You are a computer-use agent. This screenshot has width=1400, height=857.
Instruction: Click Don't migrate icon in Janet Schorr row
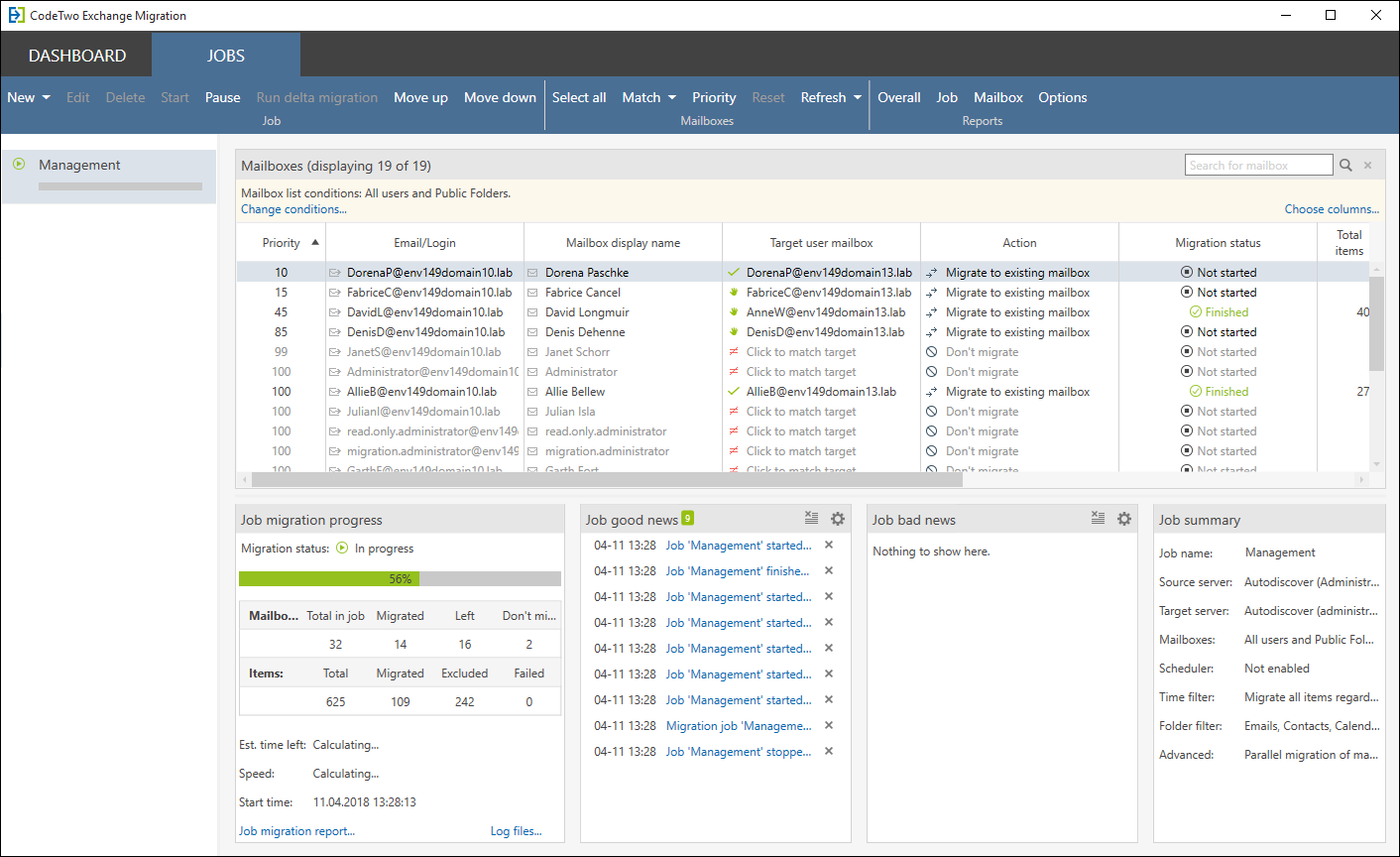pos(932,352)
